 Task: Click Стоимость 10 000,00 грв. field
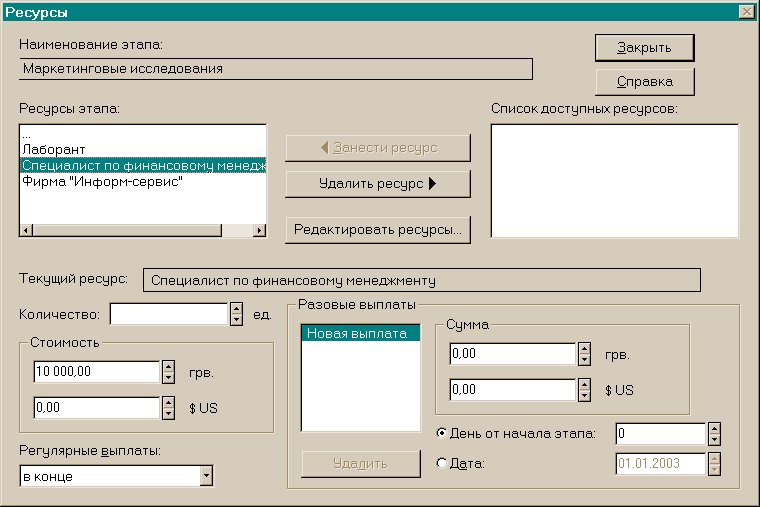click(x=96, y=372)
